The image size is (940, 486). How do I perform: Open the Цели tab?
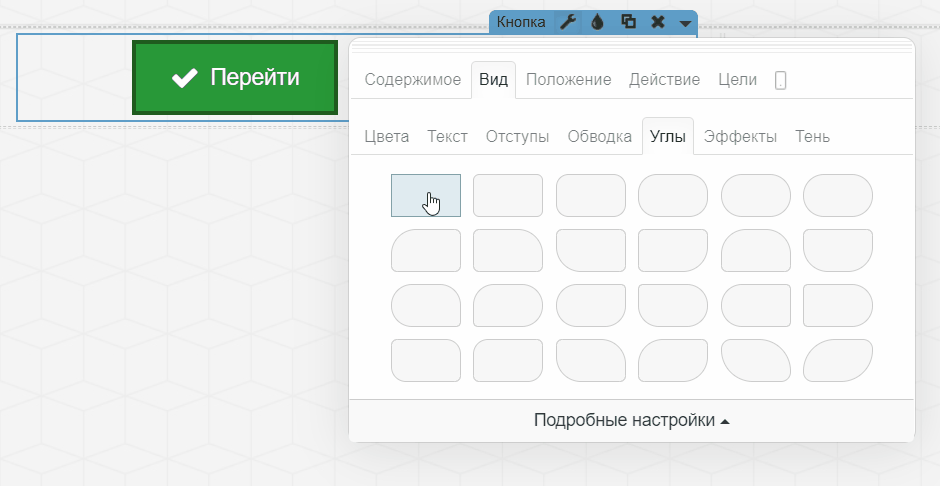(x=737, y=80)
